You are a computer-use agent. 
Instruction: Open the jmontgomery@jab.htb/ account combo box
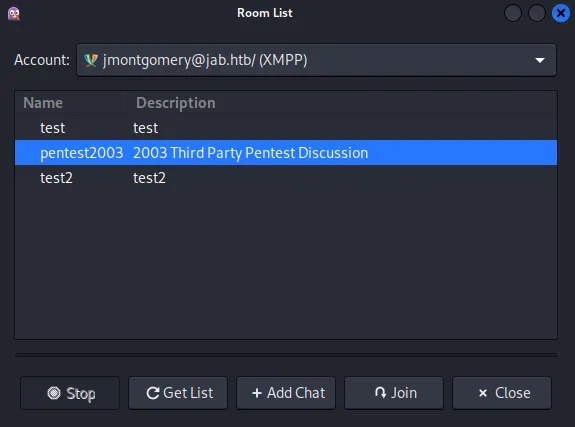point(316,60)
